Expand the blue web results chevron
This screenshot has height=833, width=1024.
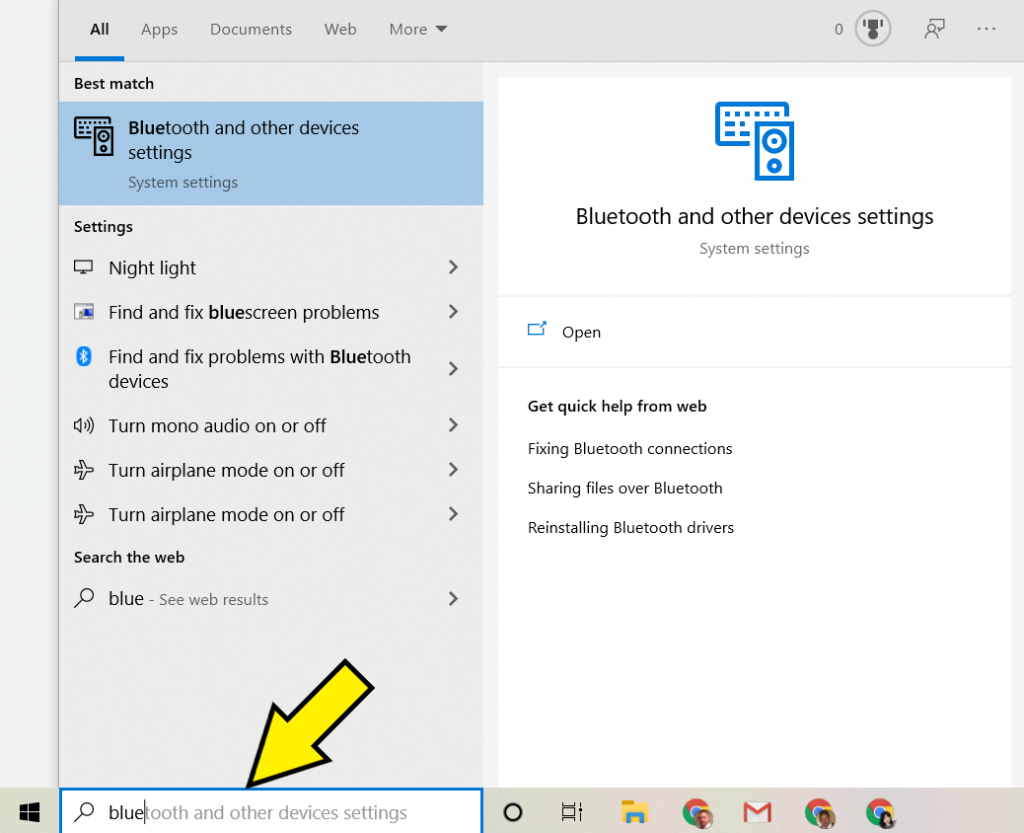tap(453, 599)
